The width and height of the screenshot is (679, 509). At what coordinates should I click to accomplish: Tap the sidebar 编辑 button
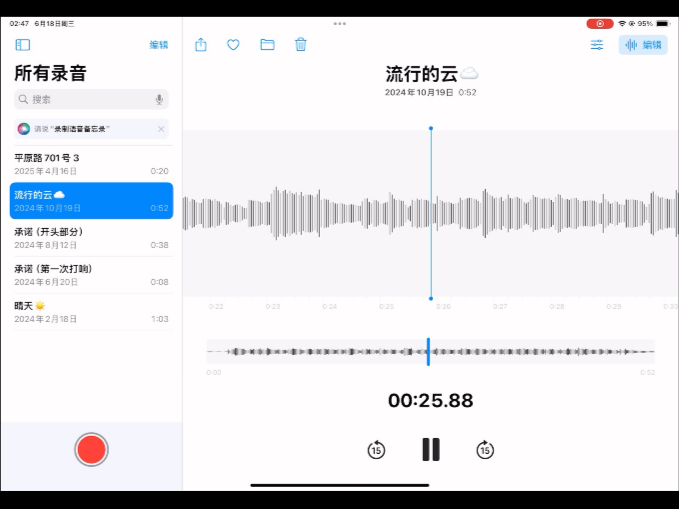pos(158,45)
